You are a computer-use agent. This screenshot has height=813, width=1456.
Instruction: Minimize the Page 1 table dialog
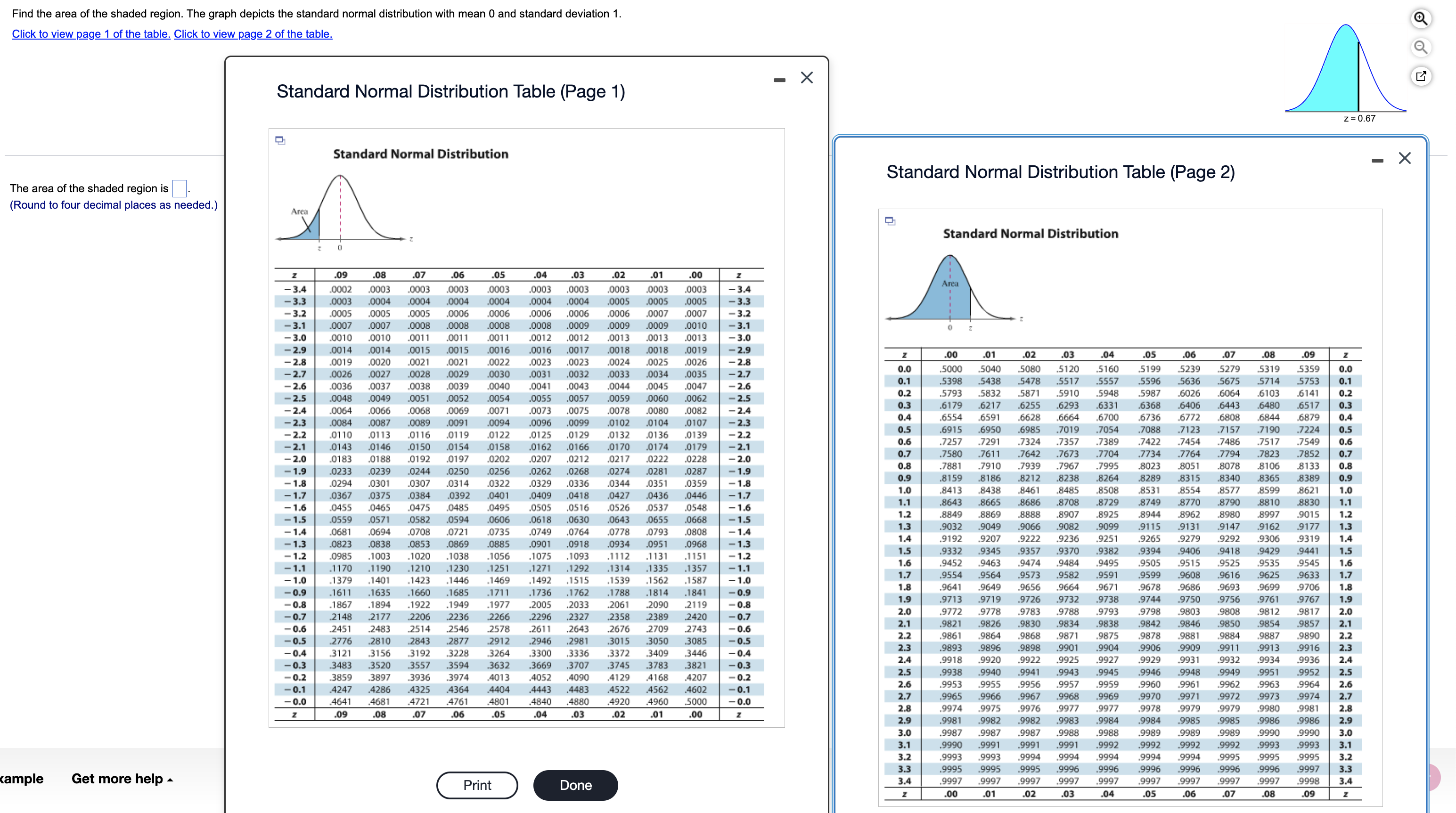[779, 80]
